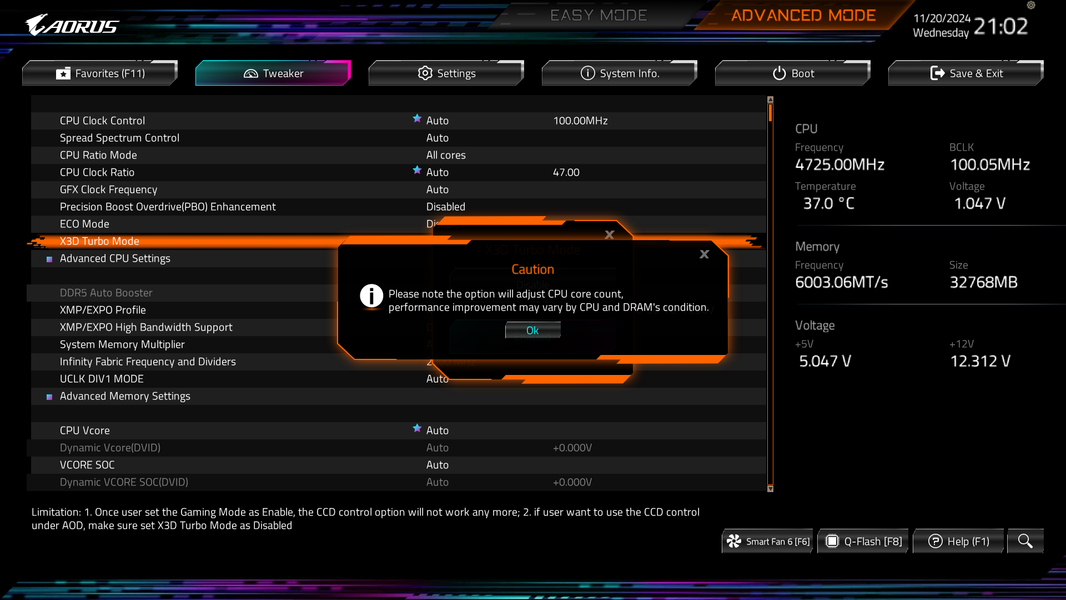Screen dimensions: 1066x600
Task: Switch to Easy Mode
Action: click(598, 15)
